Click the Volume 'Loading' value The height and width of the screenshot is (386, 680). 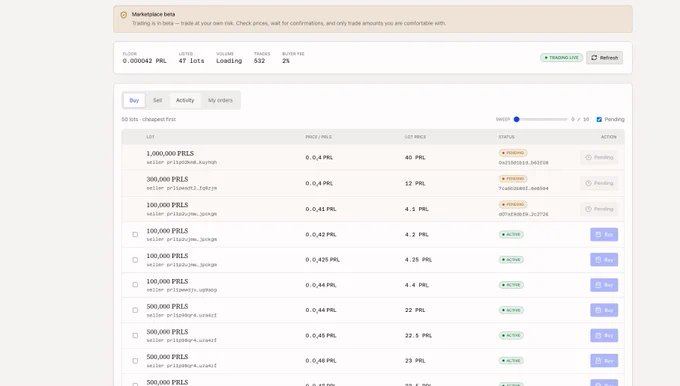[229, 61]
